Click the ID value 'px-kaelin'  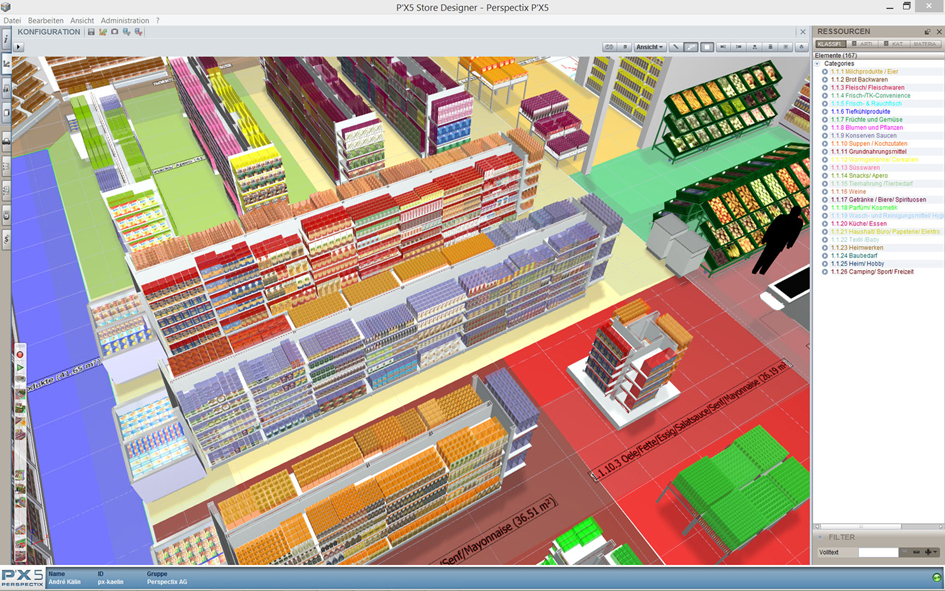pos(110,582)
